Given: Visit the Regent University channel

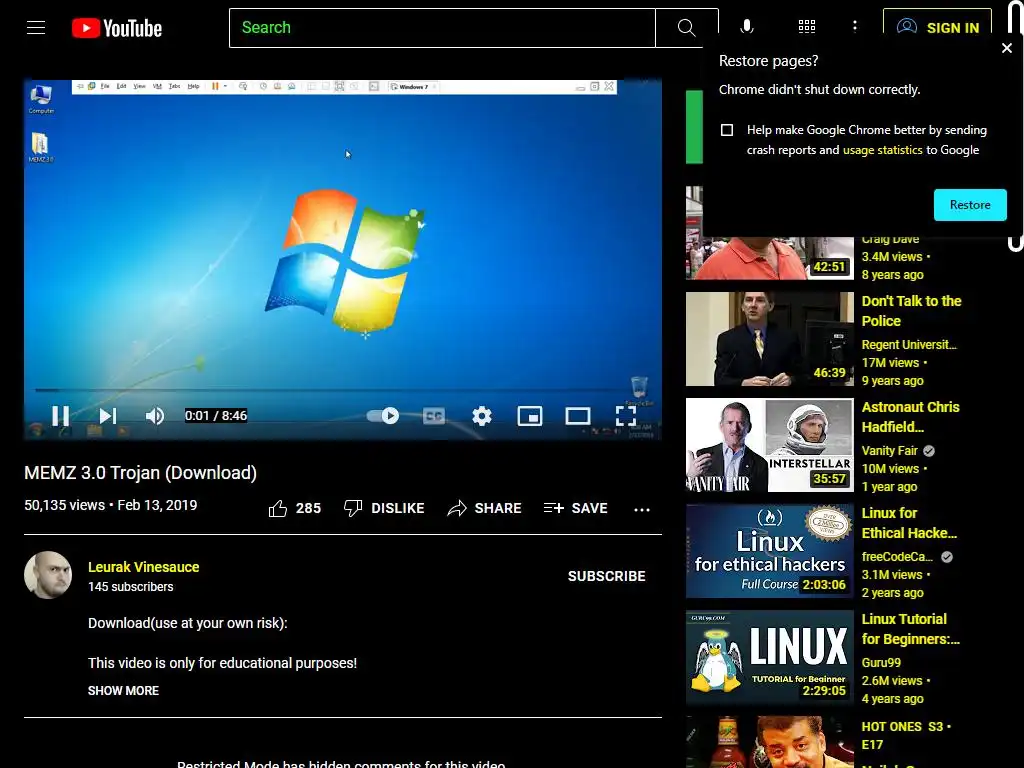Looking at the screenshot, I should pos(909,344).
